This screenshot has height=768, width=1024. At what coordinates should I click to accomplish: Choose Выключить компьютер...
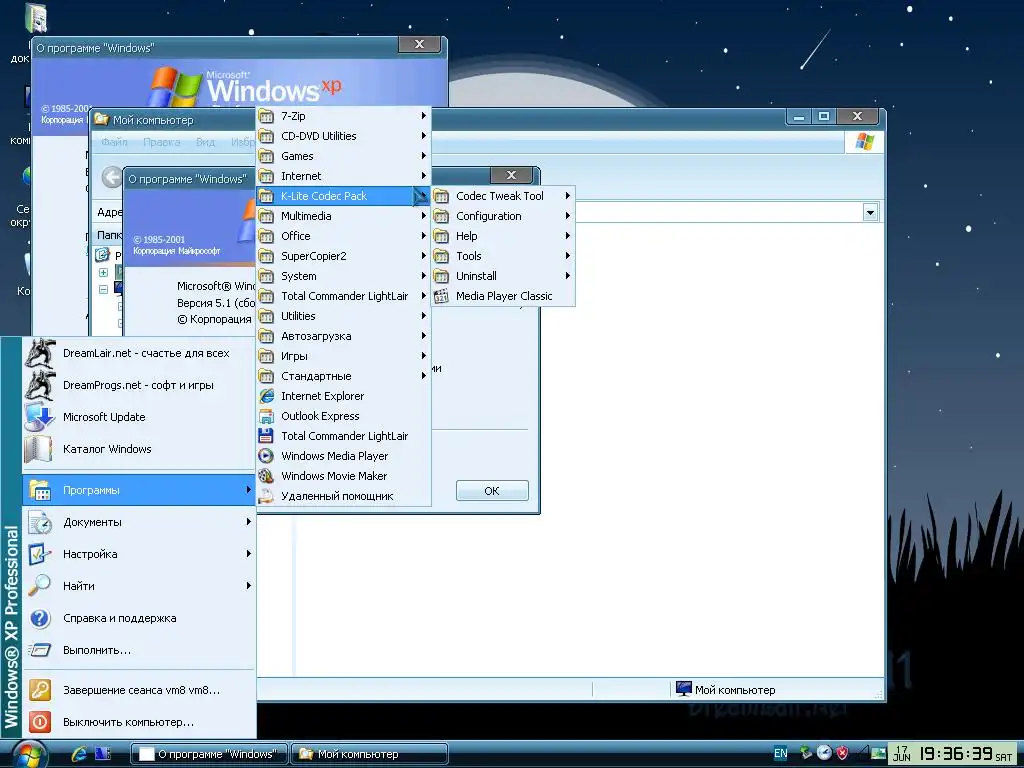click(x=138, y=722)
